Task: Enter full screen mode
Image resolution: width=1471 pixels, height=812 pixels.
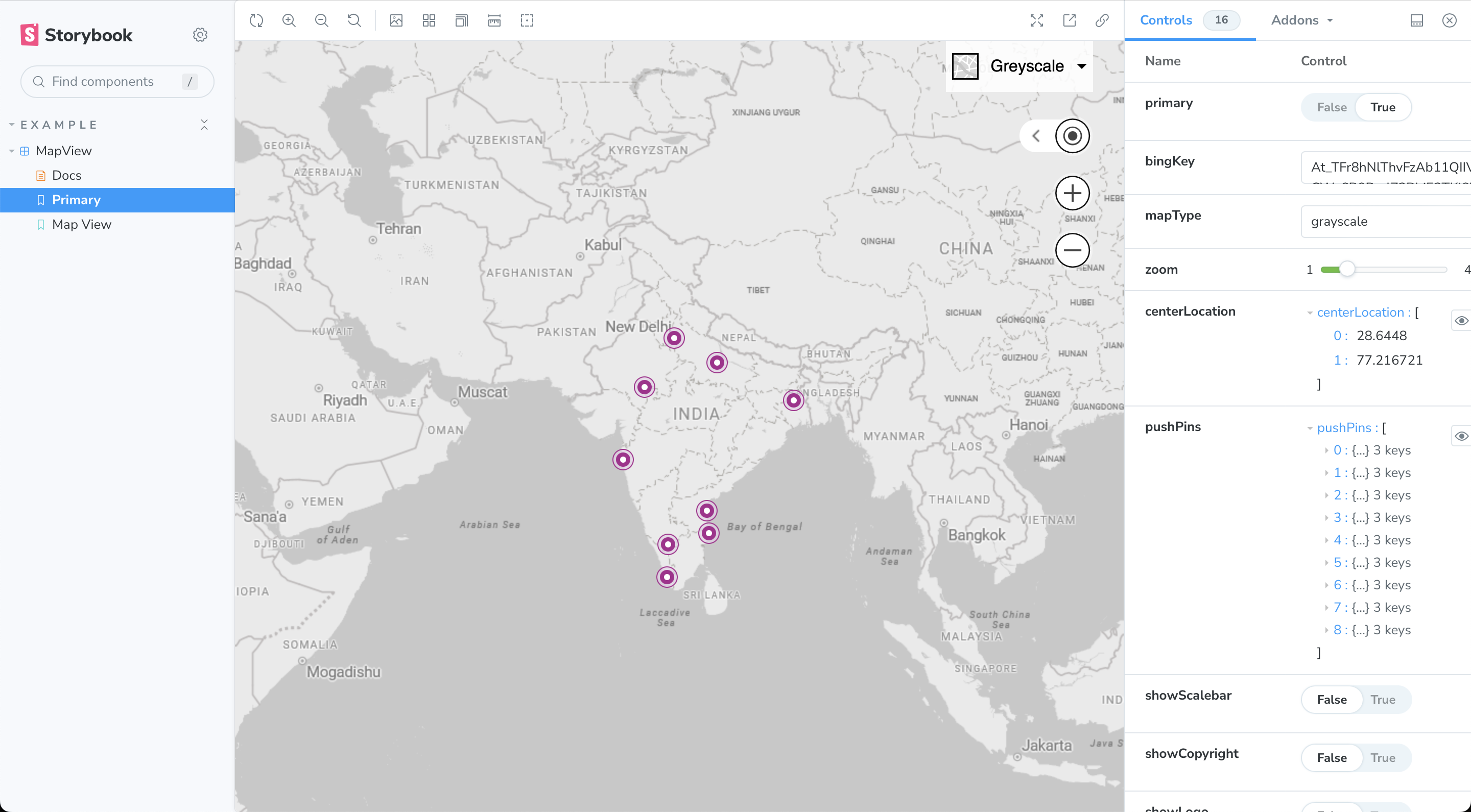Action: tap(1036, 20)
